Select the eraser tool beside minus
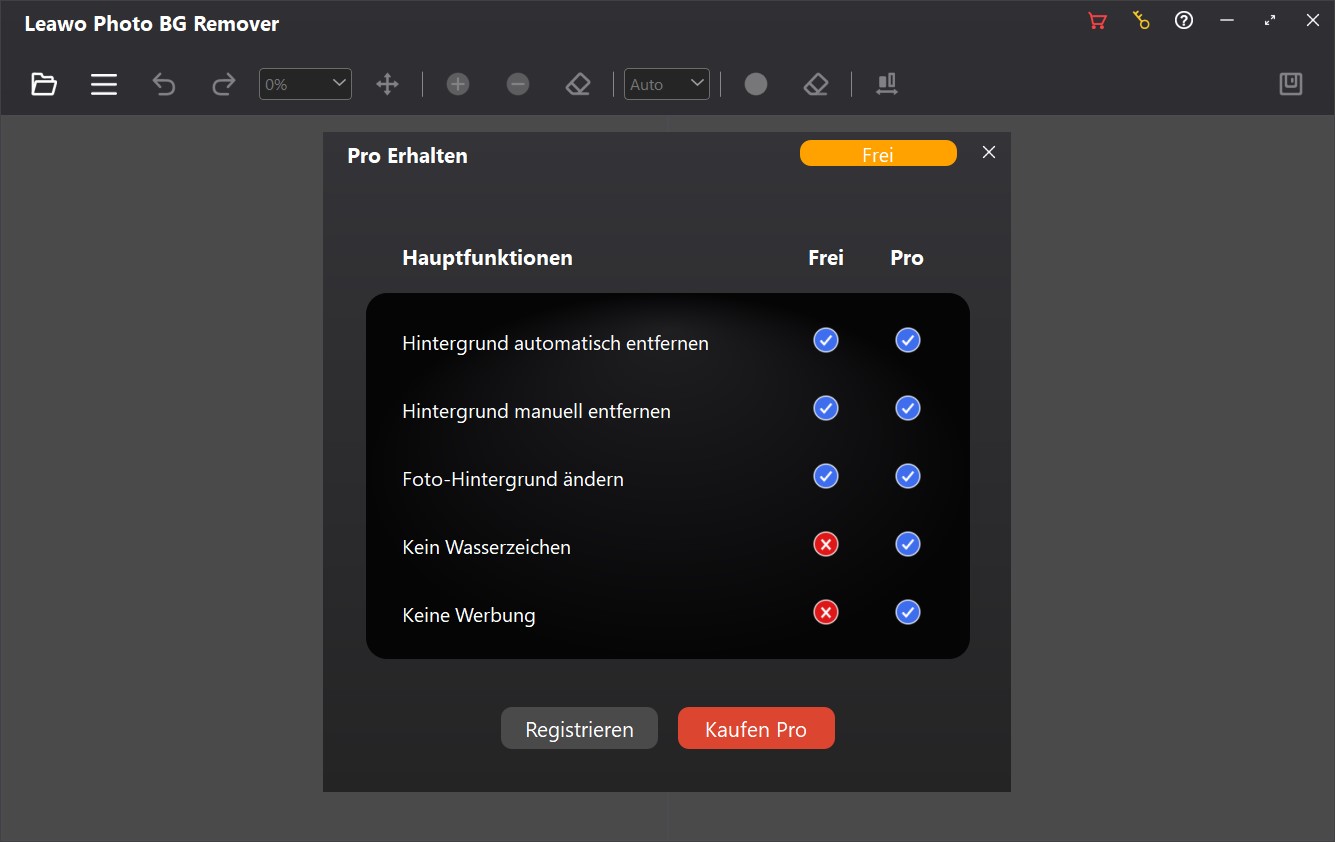This screenshot has width=1335, height=842. click(578, 85)
